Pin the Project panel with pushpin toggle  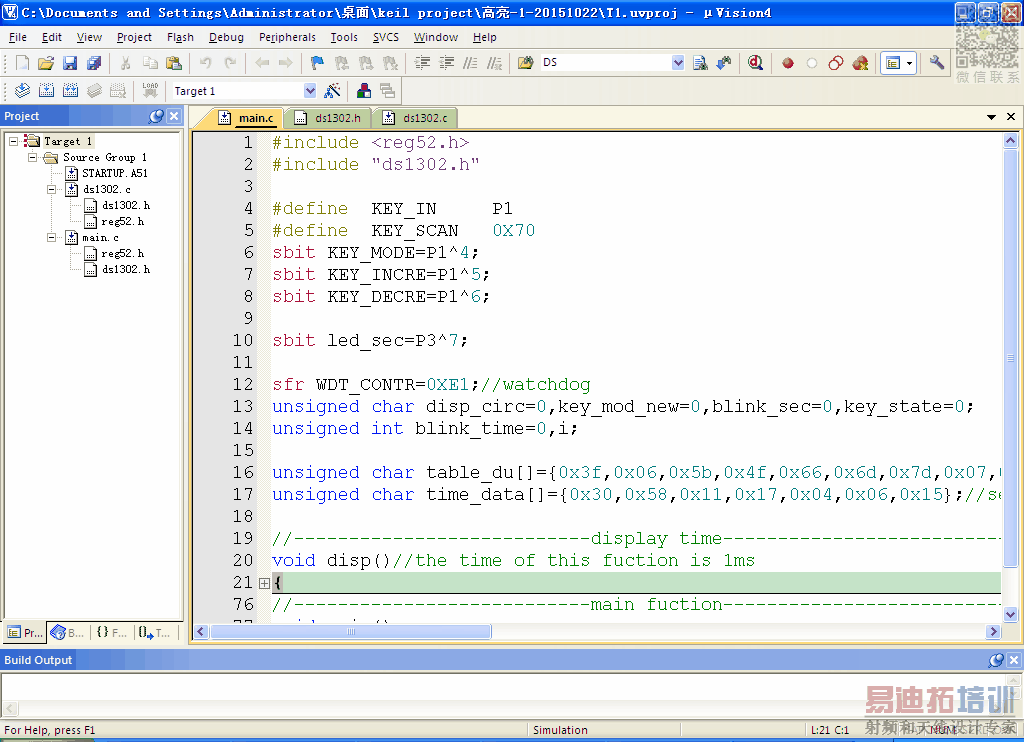(x=156, y=116)
